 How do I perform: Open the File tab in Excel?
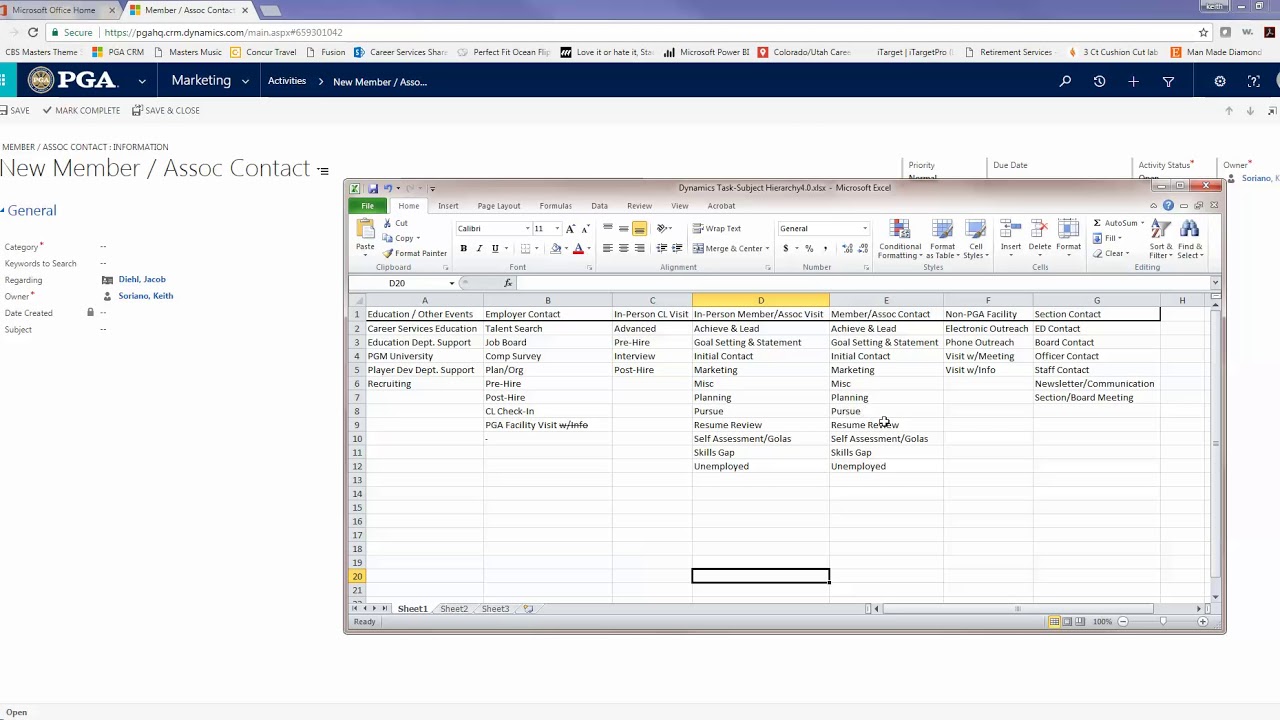[367, 206]
